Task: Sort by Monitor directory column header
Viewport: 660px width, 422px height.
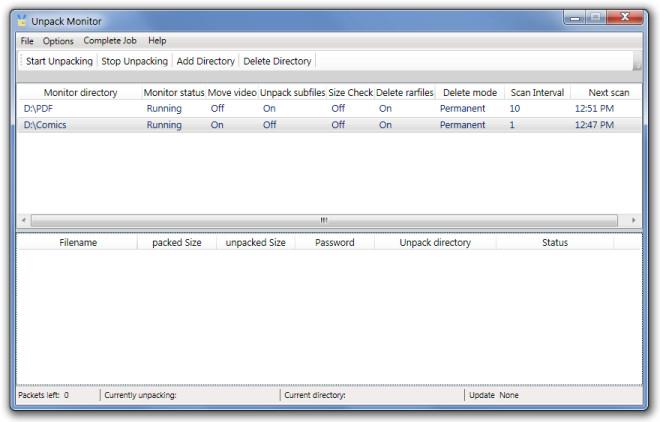Action: 80,92
